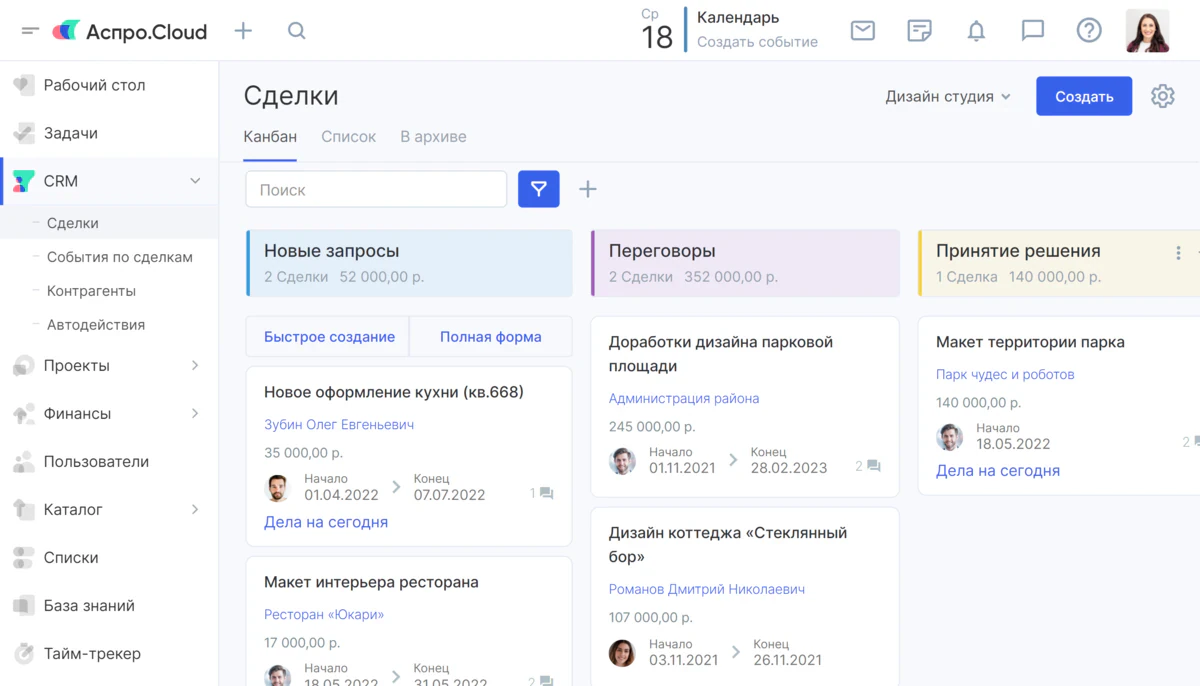The image size is (1200, 686).
Task: Open deal Макет территории парка title
Action: coord(1030,342)
